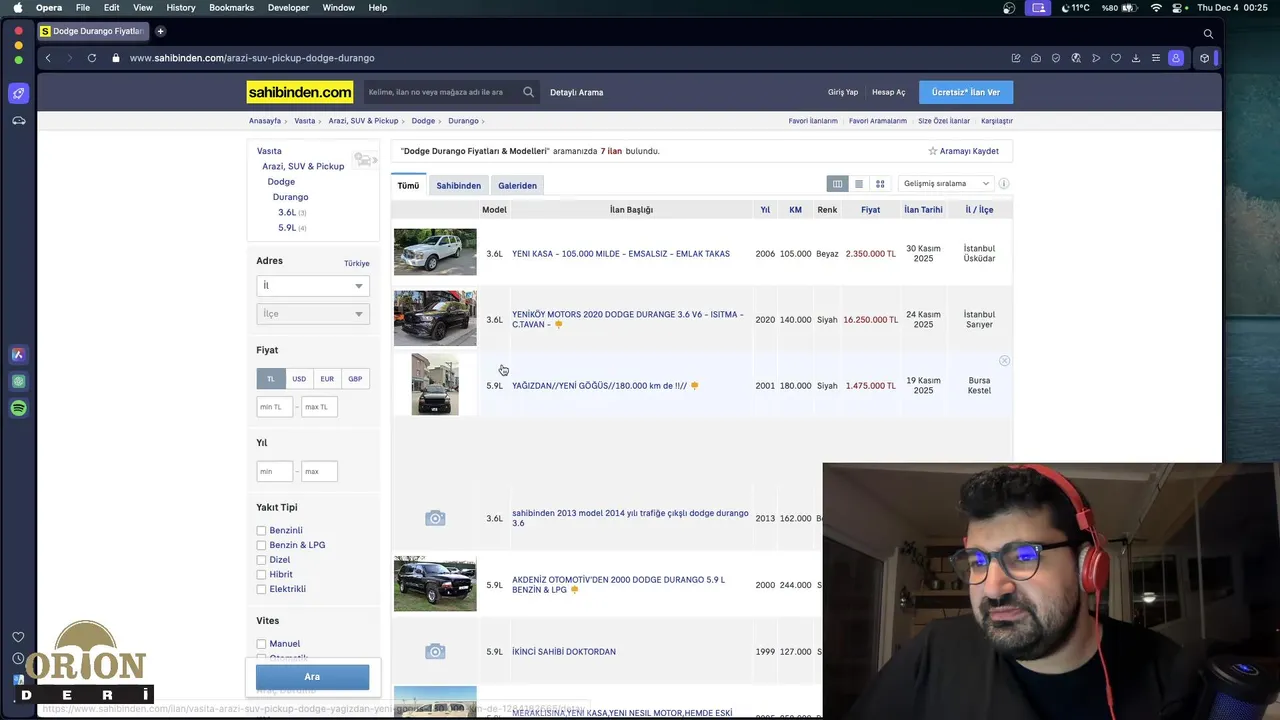Sort listings by Yıl column header
The image size is (1280, 720).
tap(765, 210)
